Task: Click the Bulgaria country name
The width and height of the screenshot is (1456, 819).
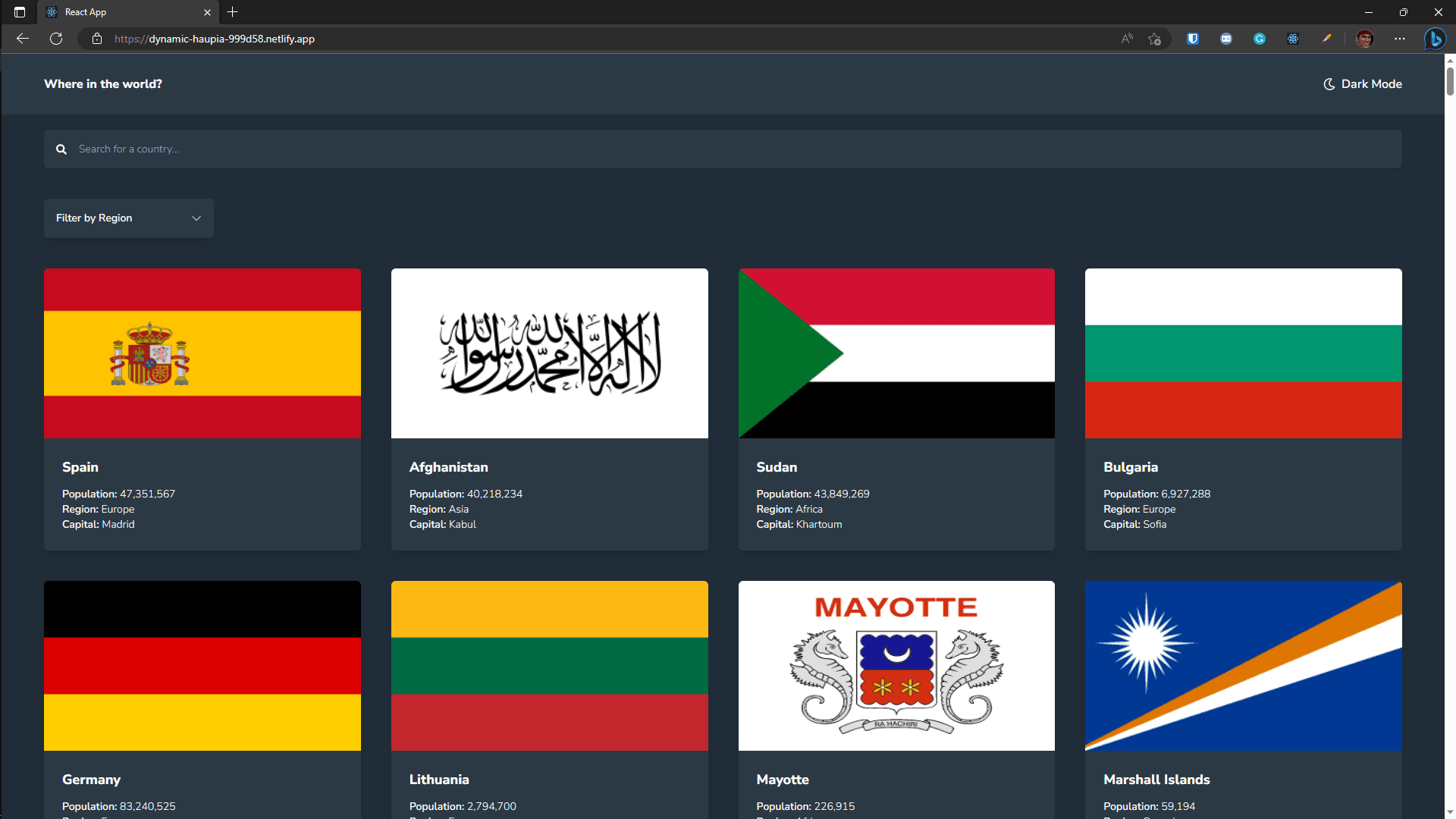Action: pos(1131,467)
